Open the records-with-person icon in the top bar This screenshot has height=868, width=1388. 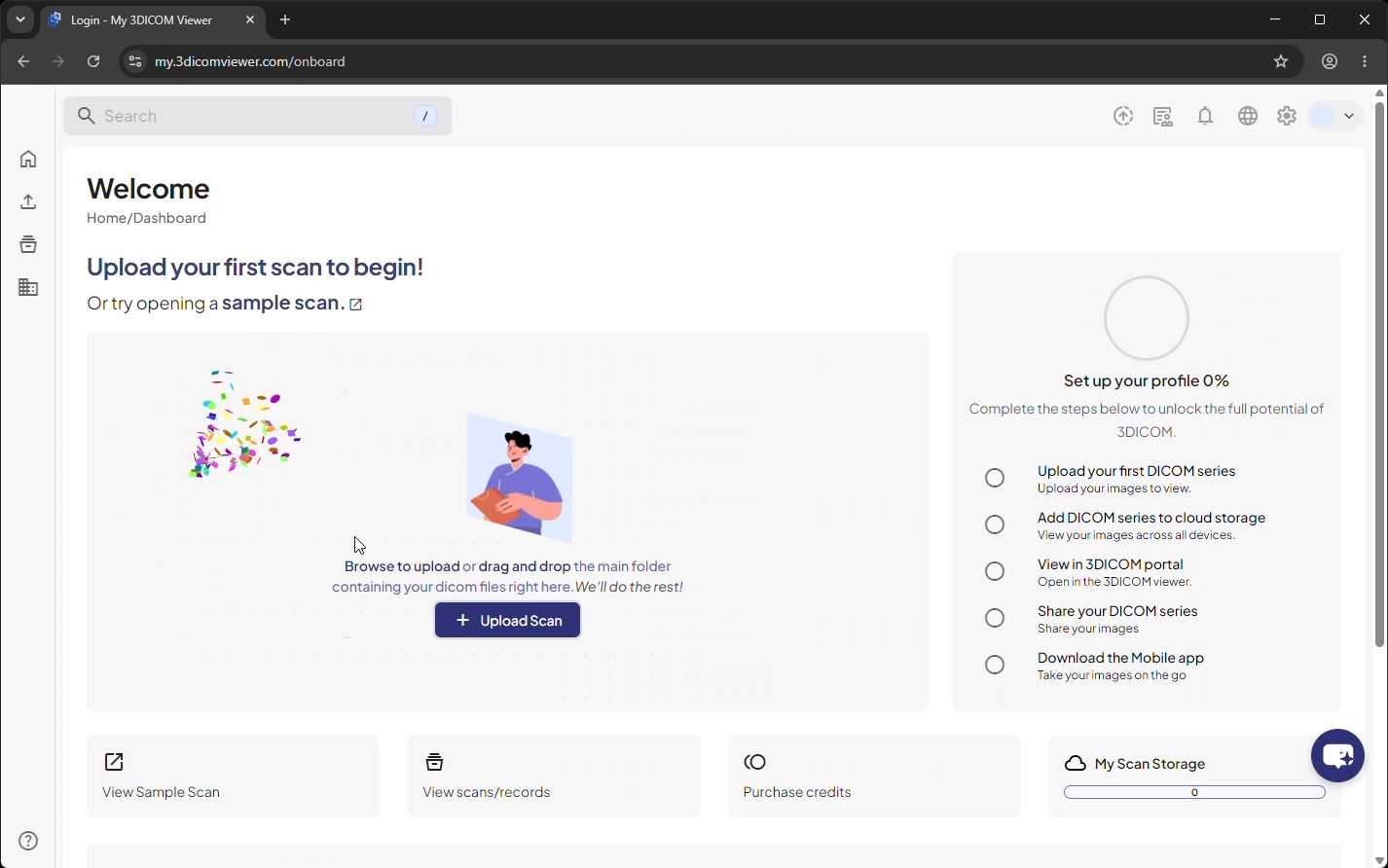pos(1163,116)
